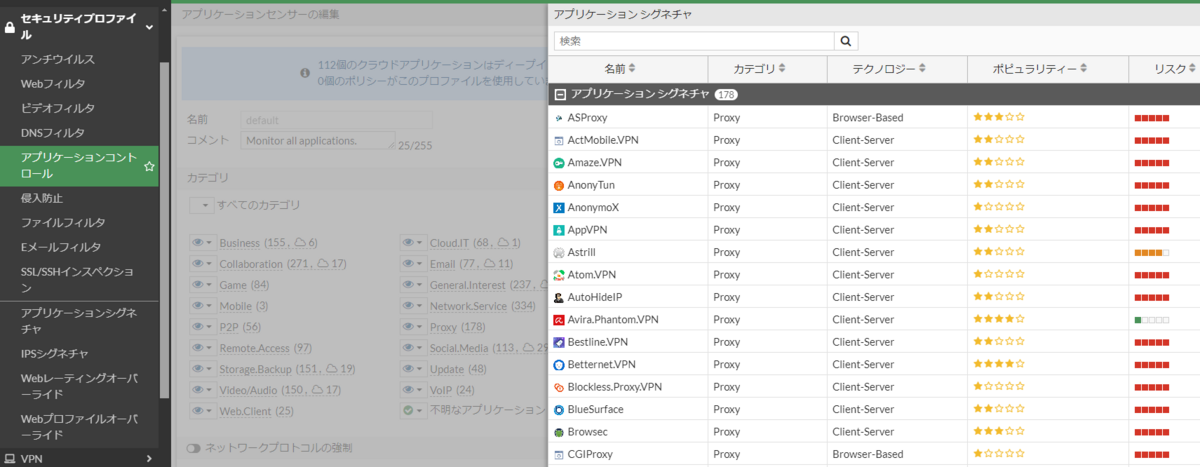Click the コメント text box
This screenshot has height=467, width=1200.
point(318,141)
